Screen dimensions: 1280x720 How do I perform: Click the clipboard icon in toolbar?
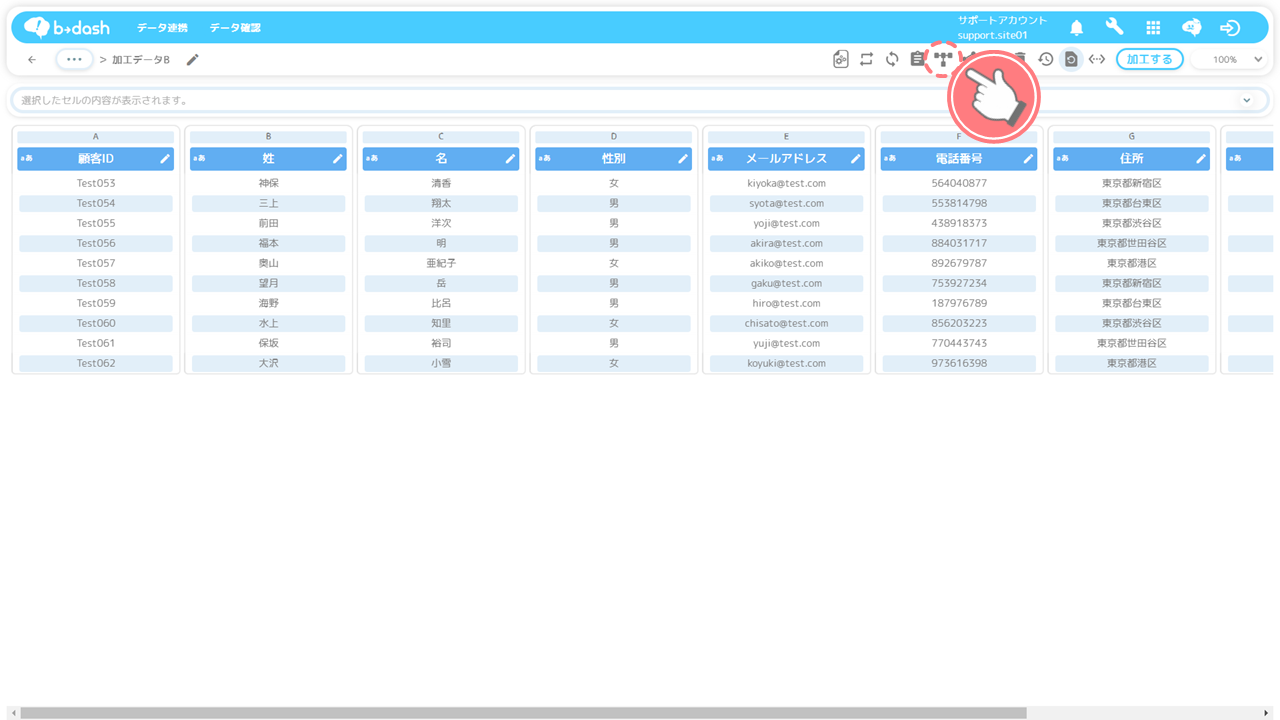pyautogui.click(x=917, y=59)
